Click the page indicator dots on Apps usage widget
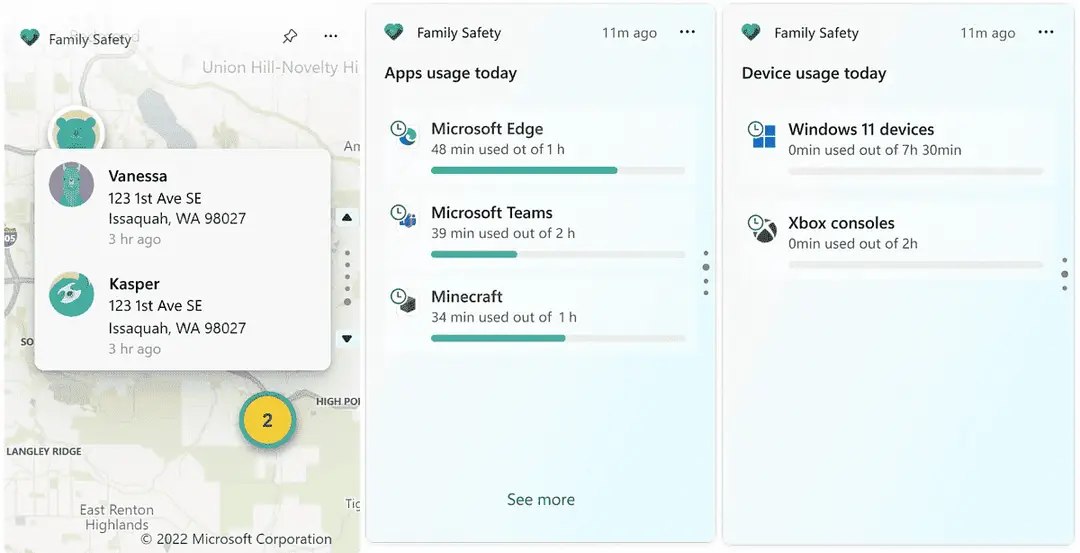Image resolution: width=1080 pixels, height=553 pixels. point(706,273)
